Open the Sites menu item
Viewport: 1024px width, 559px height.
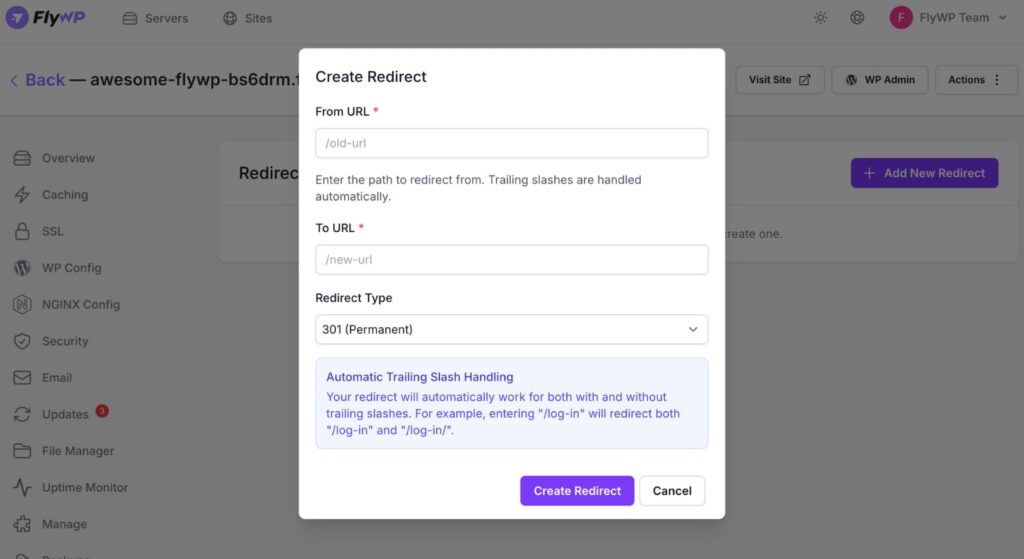(248, 18)
